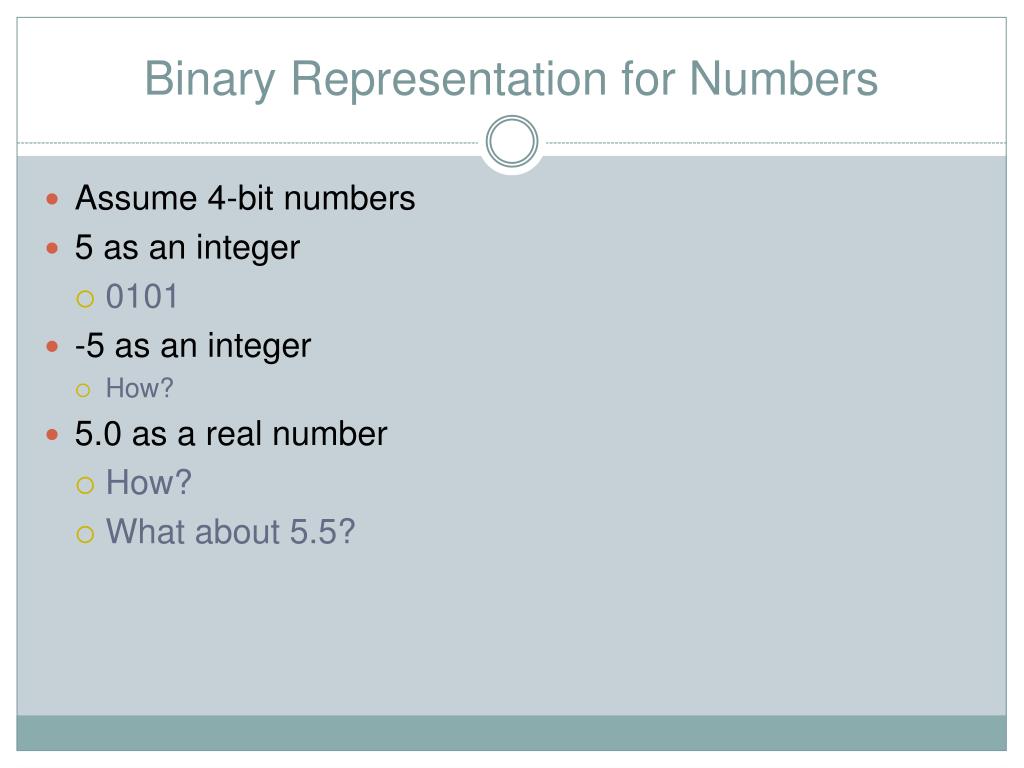Image resolution: width=1024 pixels, height=768 pixels.
Task: Click the yellow ring bullet under '-5 as an integer'
Action: tap(83, 391)
